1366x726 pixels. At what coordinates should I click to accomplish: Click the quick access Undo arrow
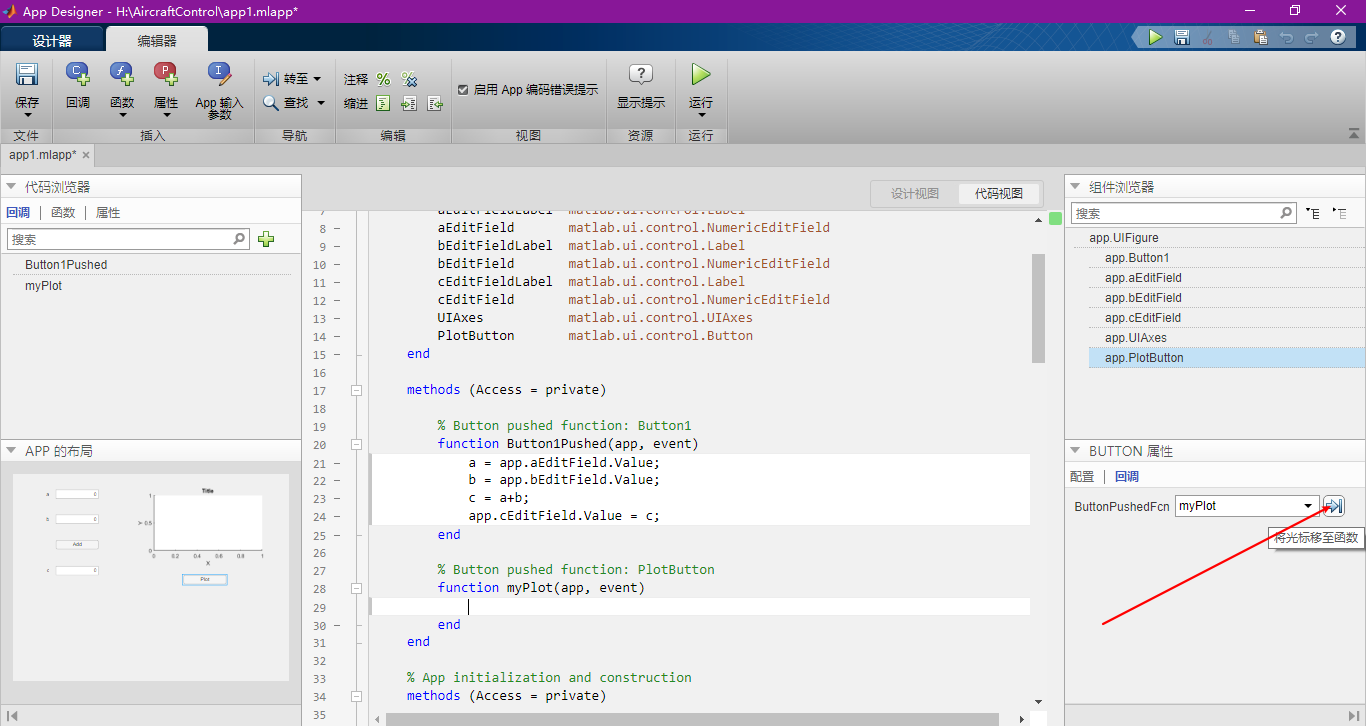tap(1286, 37)
